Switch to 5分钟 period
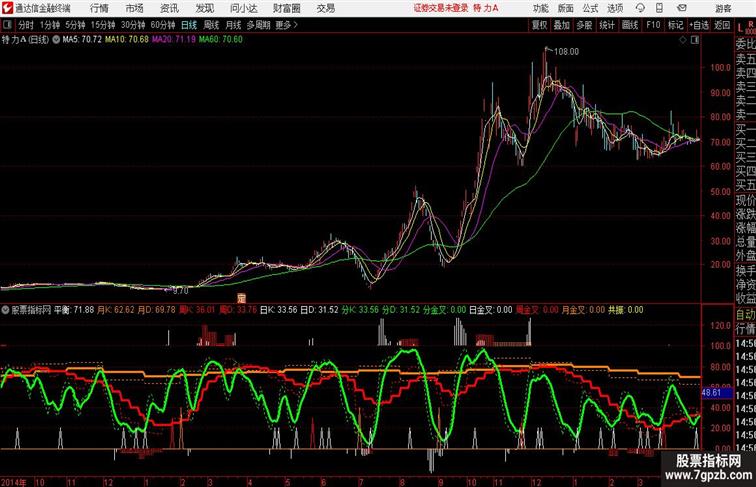This screenshot has width=756, height=487. [x=75, y=25]
